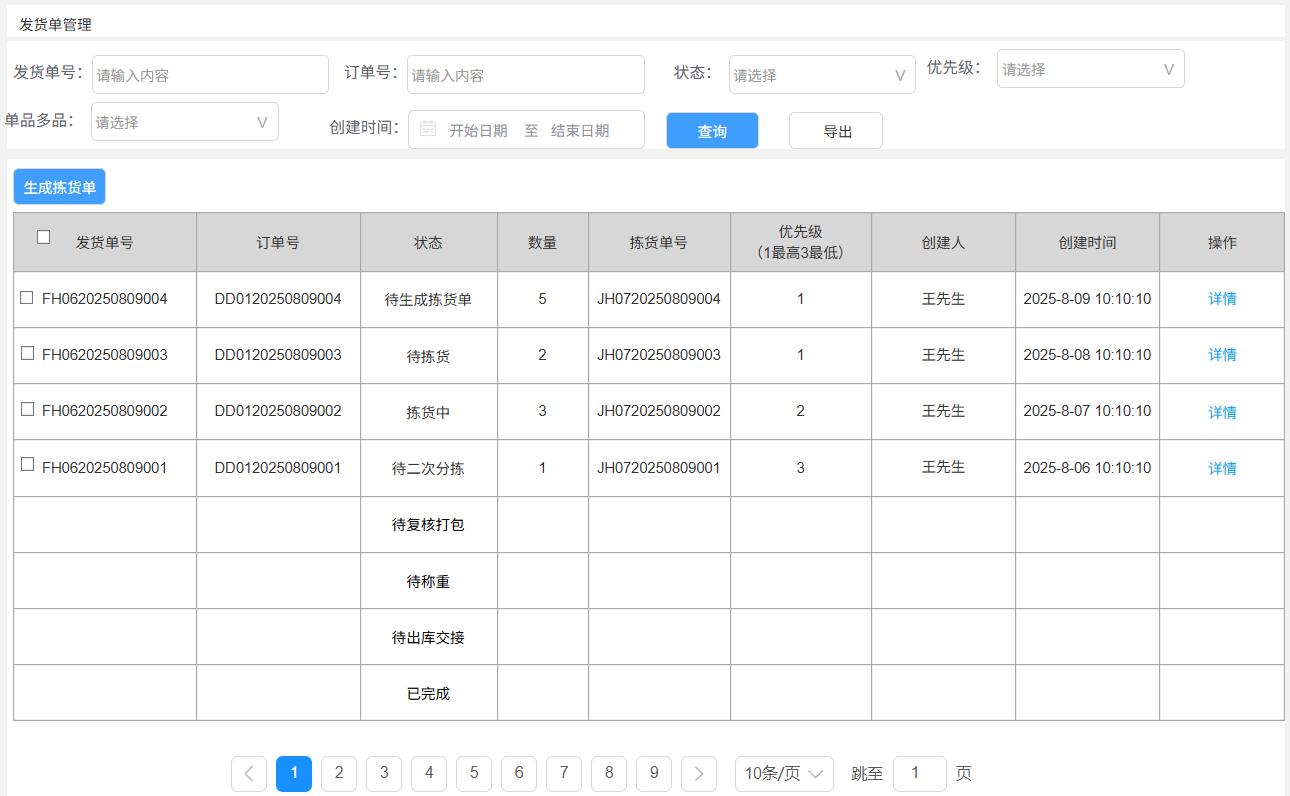Screen dimensions: 1290x796
Task: Click cell DD0120250809004
Action: pos(278,299)
